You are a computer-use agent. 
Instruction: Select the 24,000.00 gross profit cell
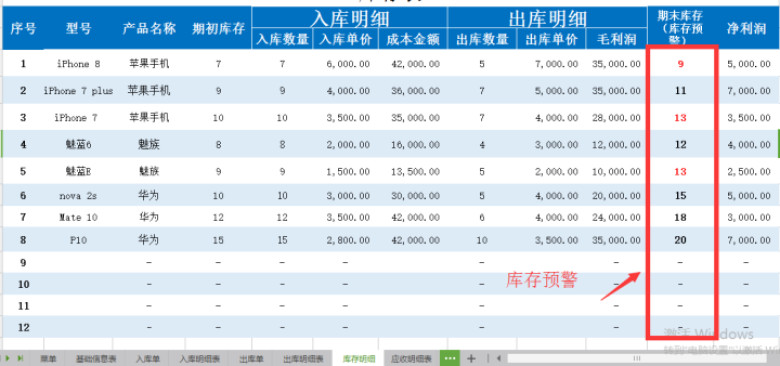pyautogui.click(x=616, y=217)
